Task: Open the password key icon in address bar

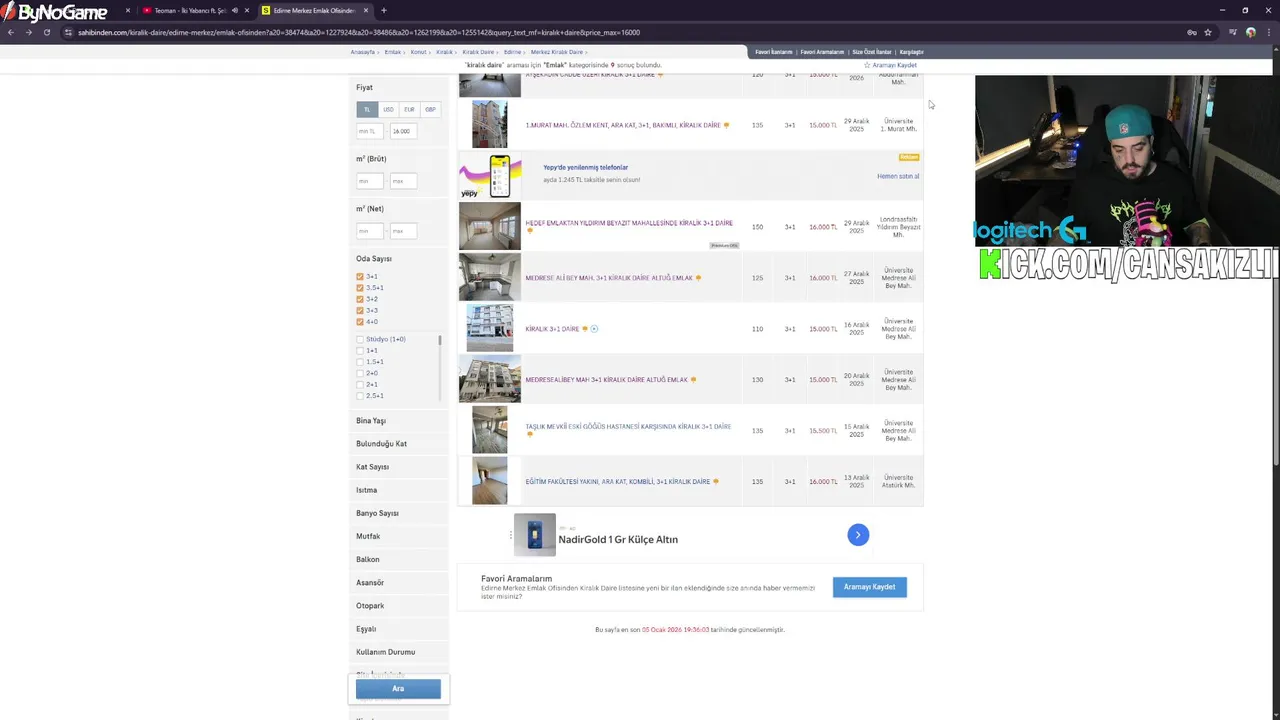Action: point(1191,32)
